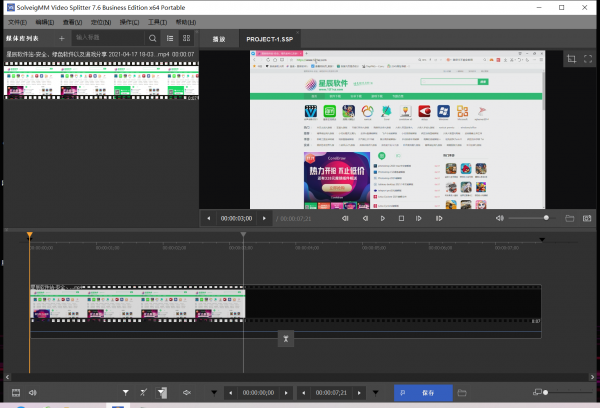This screenshot has width=600, height=408.
Task: Click the media library title input field
Action: pos(108,38)
